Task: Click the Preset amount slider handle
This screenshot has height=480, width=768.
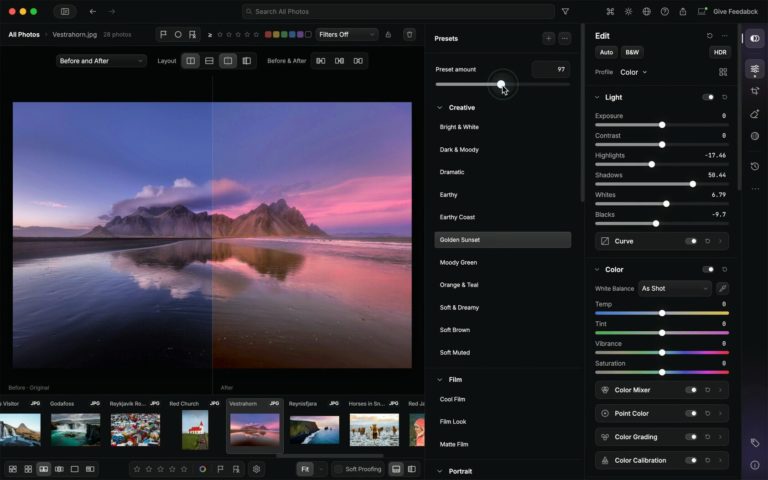Action: coord(501,84)
